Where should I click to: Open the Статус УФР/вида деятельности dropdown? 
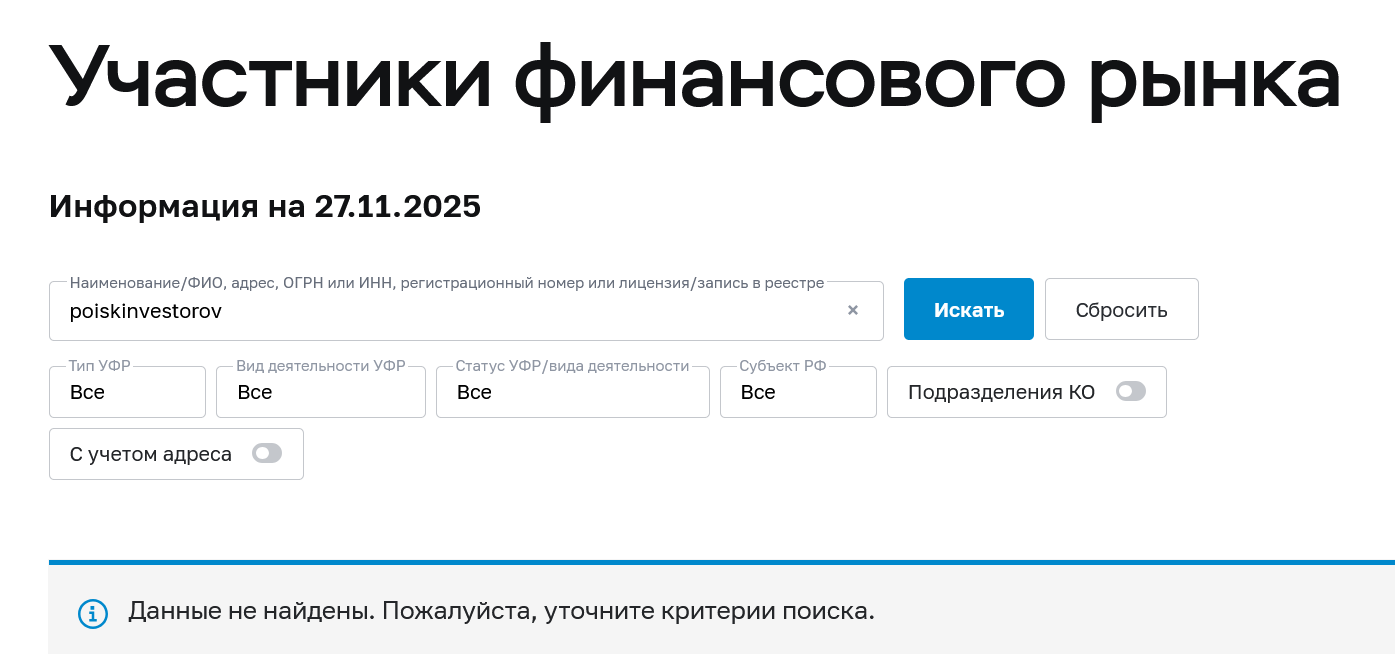(x=572, y=392)
